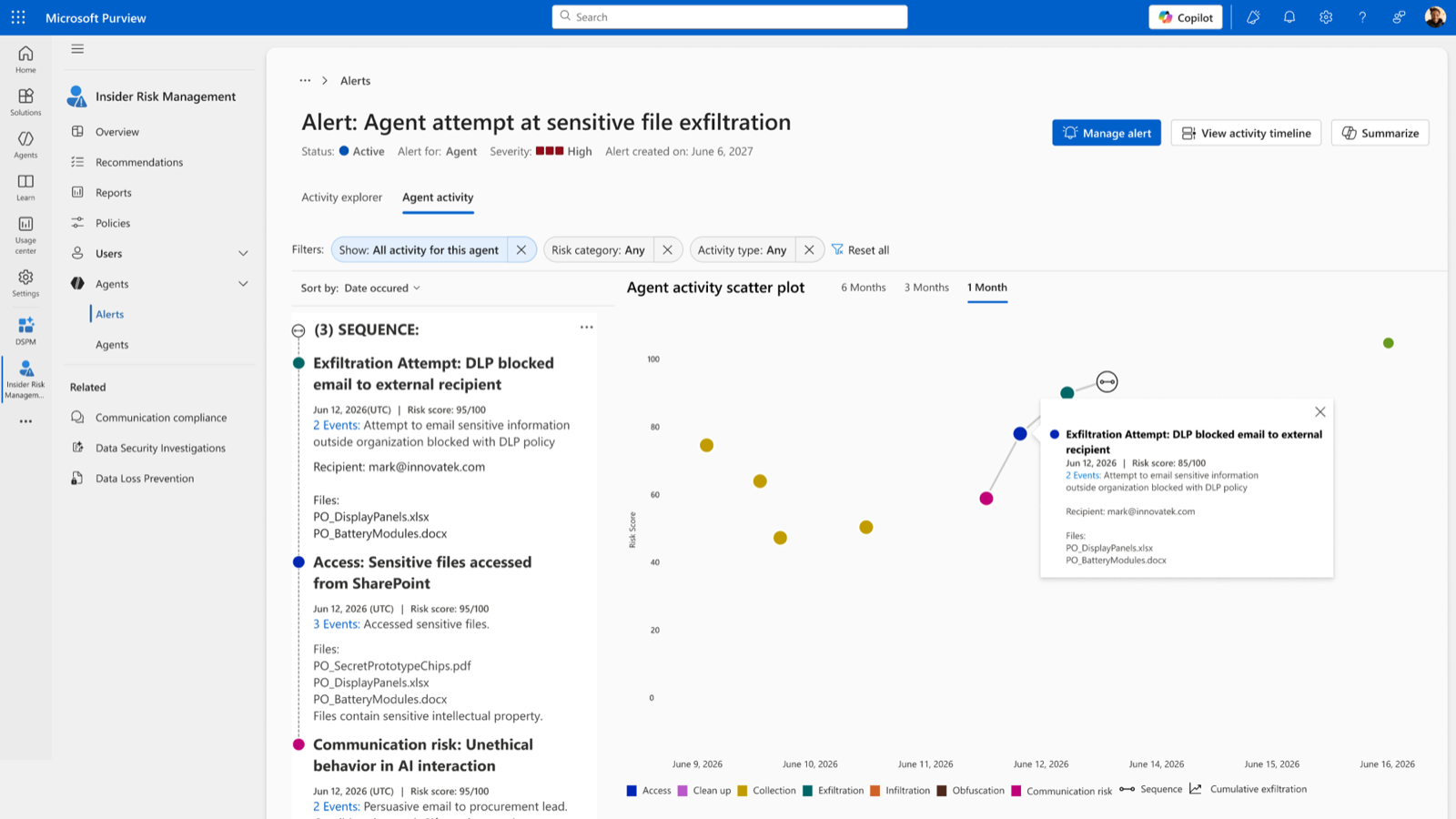The height and width of the screenshot is (819, 1456).
Task: Open sequence more options ellipsis
Action: (x=586, y=328)
